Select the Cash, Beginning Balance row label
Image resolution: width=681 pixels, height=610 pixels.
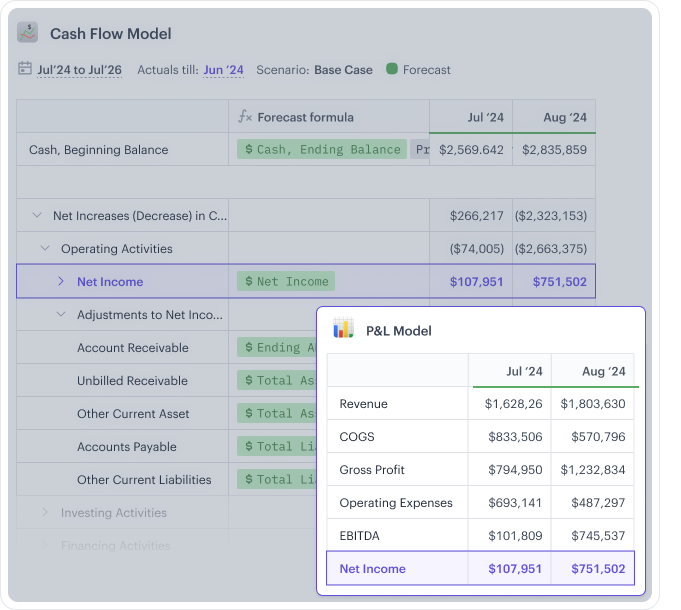point(99,150)
